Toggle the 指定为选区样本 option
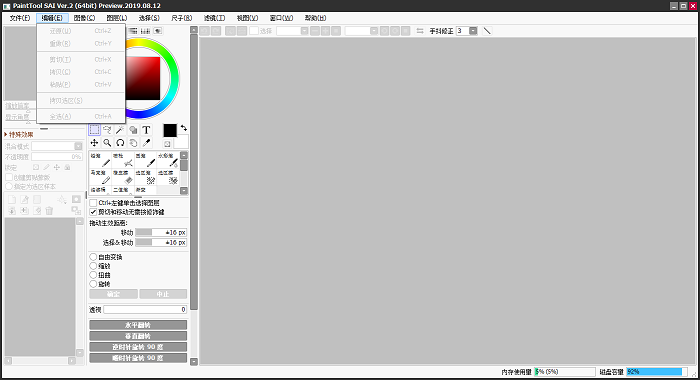 tap(8, 186)
